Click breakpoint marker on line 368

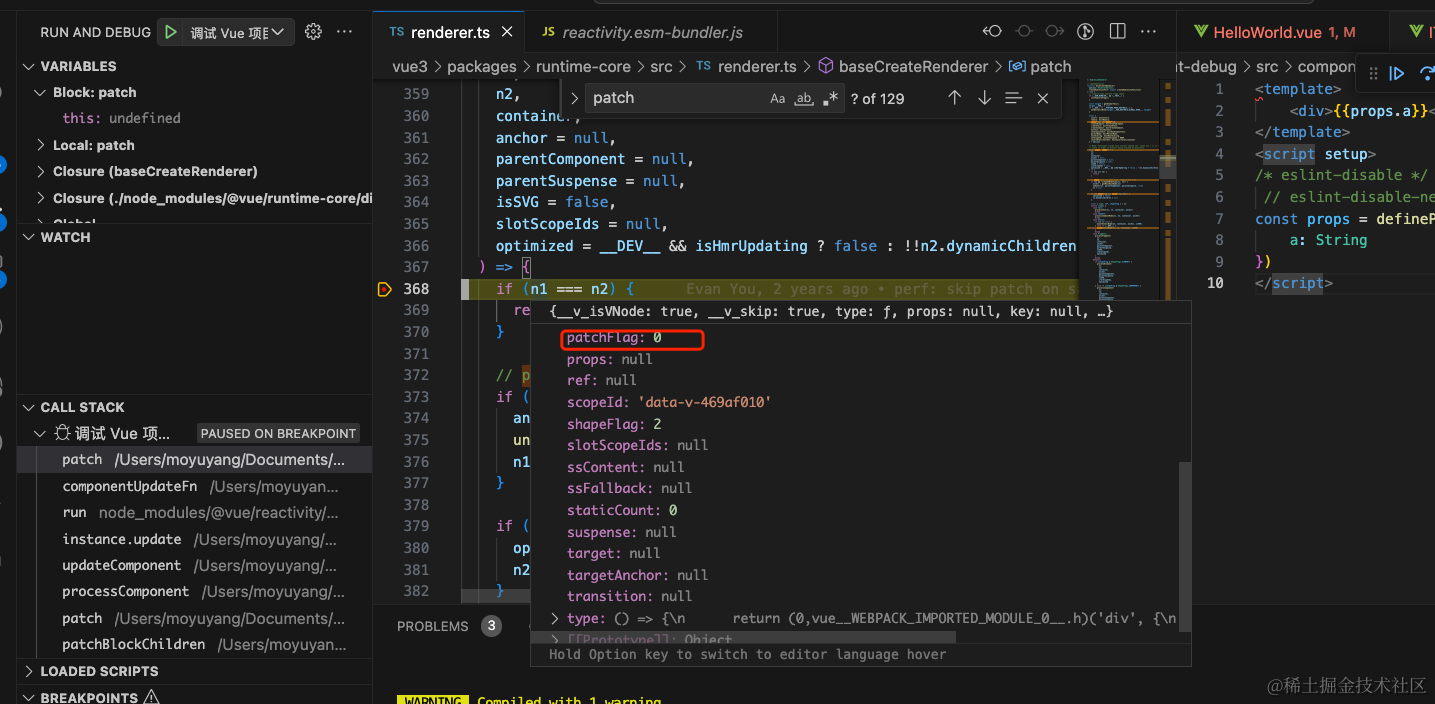point(384,289)
